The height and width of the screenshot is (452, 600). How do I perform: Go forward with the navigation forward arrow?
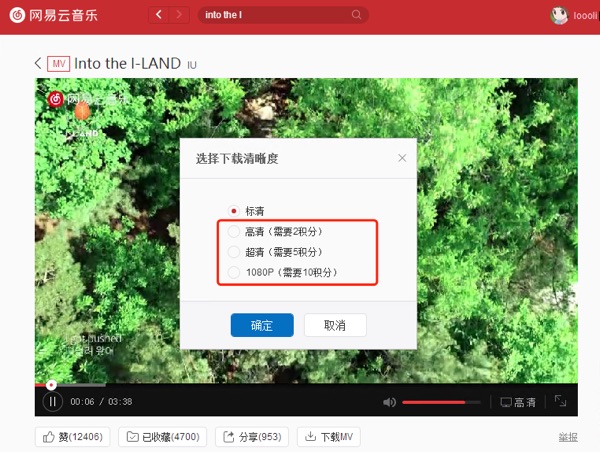[x=179, y=15]
